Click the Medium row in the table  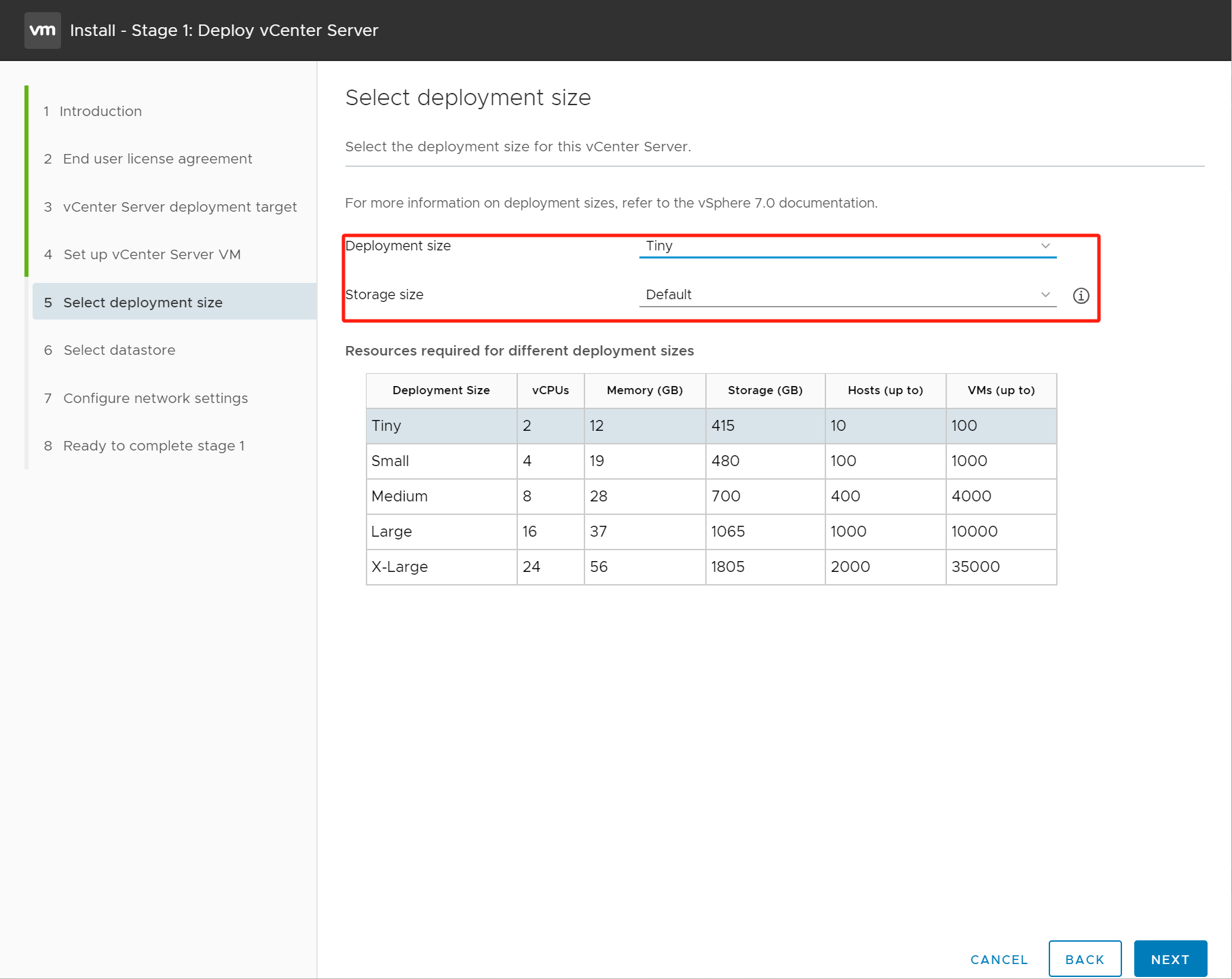coord(711,497)
